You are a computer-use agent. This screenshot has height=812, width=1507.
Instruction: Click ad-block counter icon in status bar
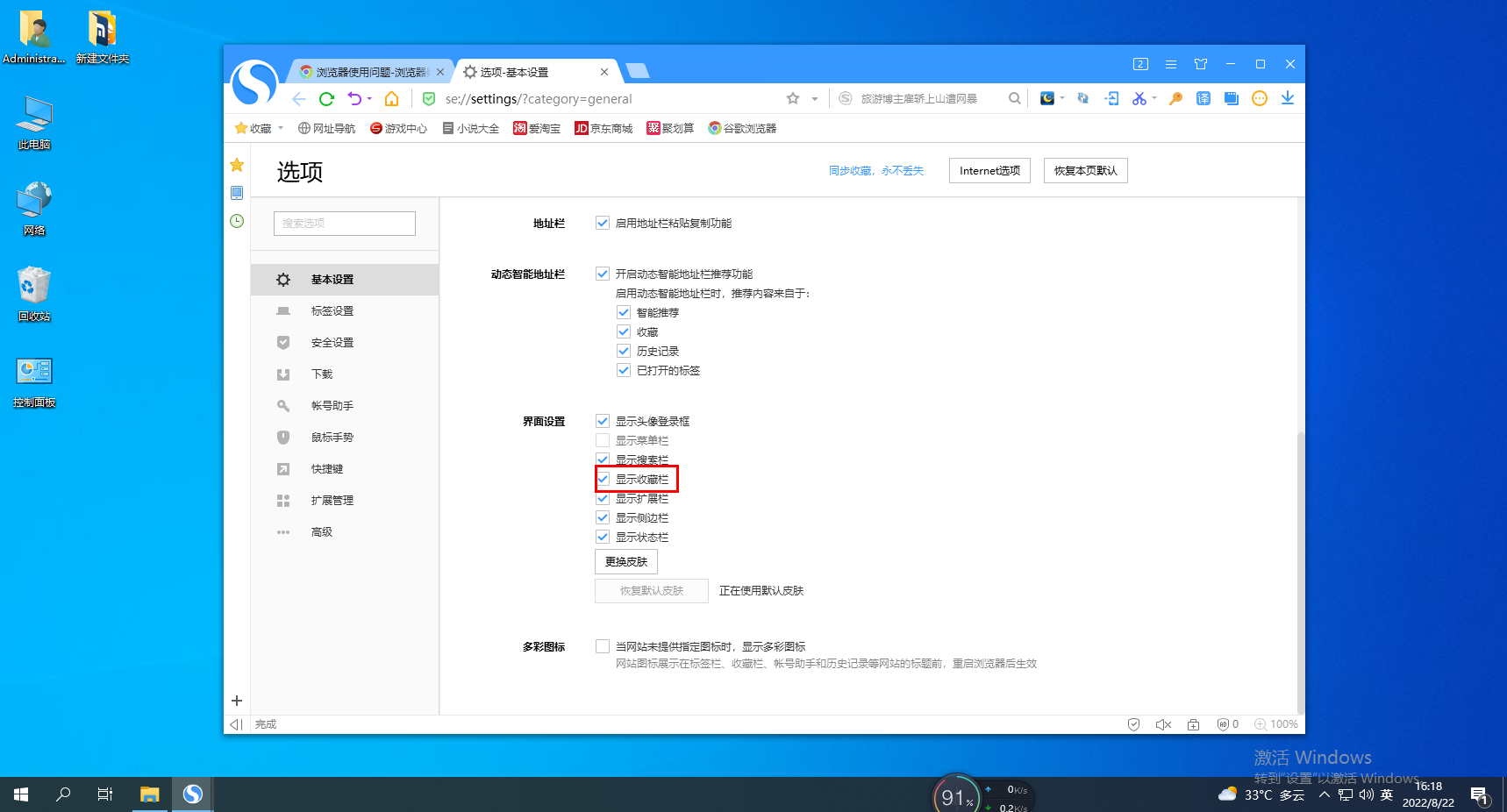click(x=1228, y=724)
